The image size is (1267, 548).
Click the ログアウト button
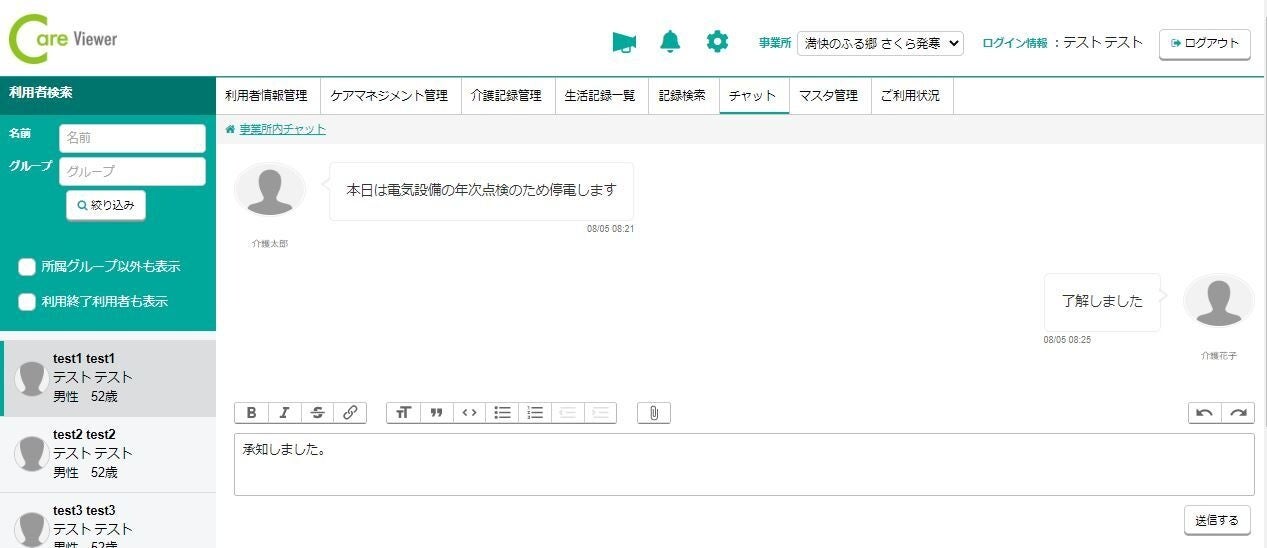(x=1204, y=44)
